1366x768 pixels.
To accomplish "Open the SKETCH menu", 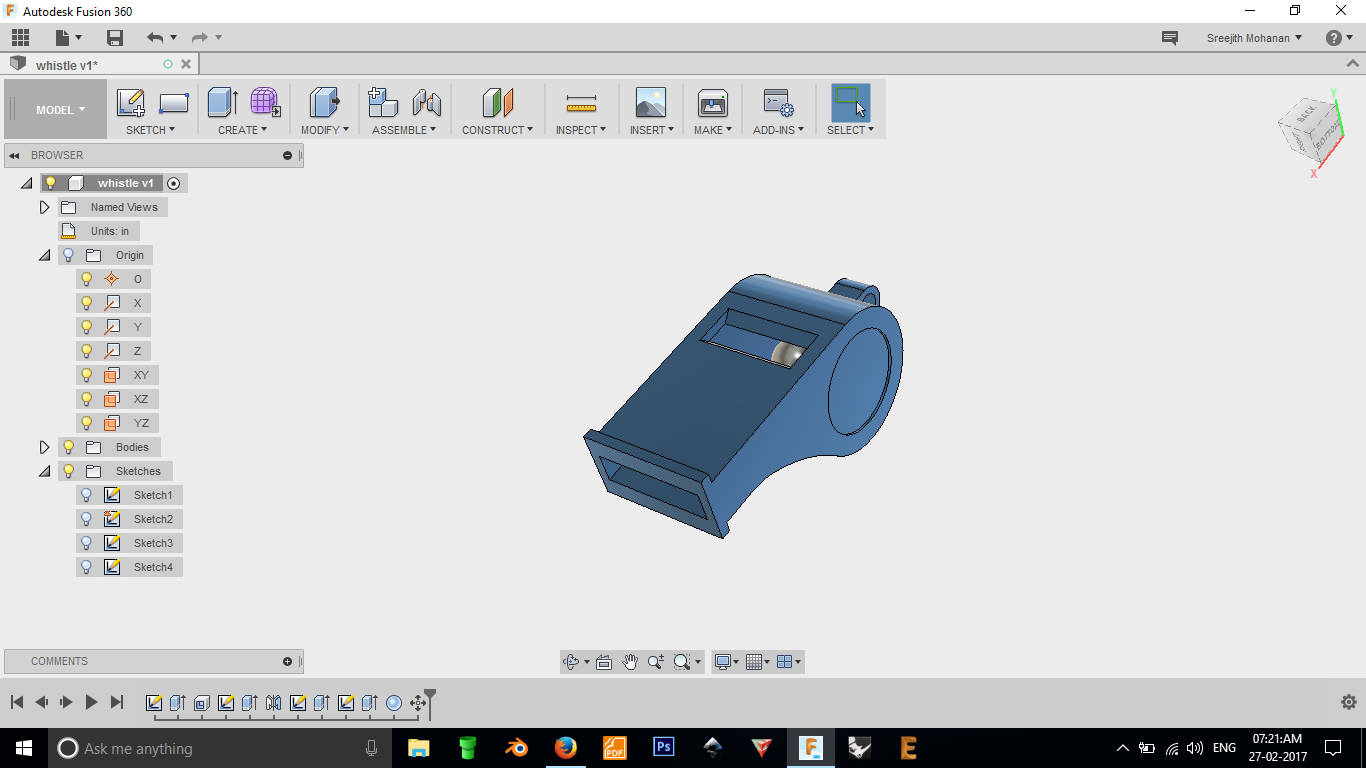I will 150,130.
